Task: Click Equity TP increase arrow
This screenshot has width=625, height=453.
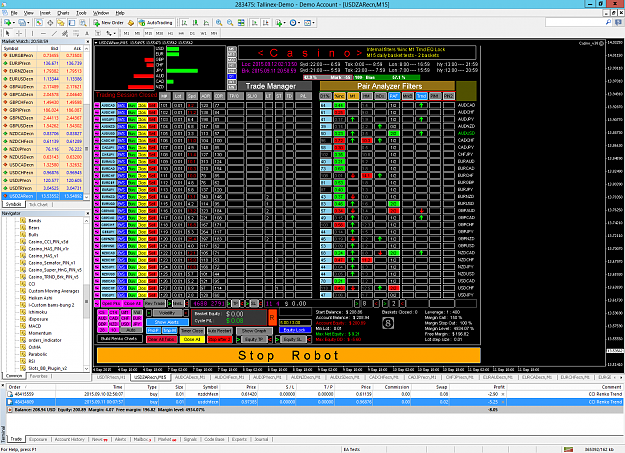Action: [238, 339]
